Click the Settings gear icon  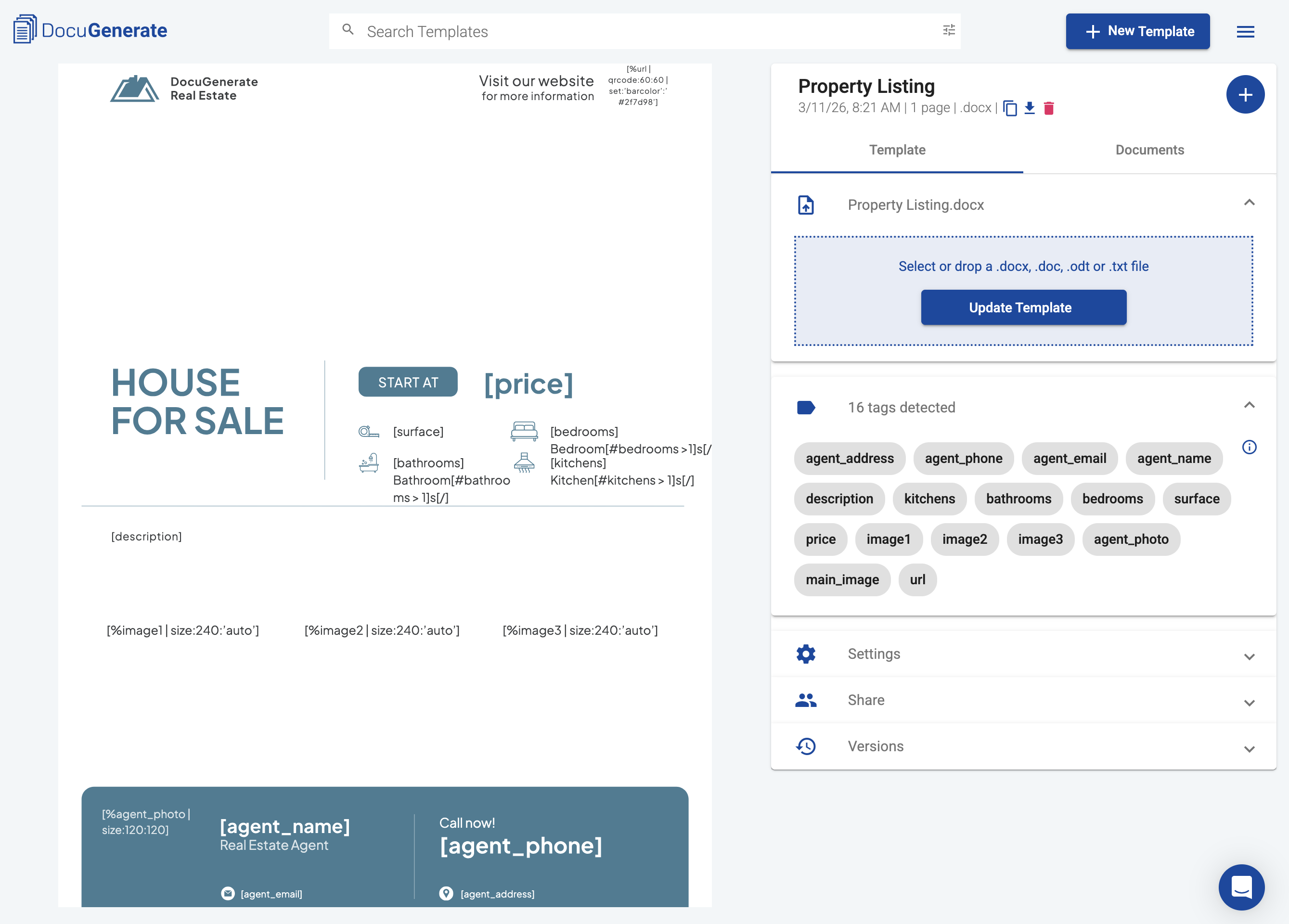point(806,654)
